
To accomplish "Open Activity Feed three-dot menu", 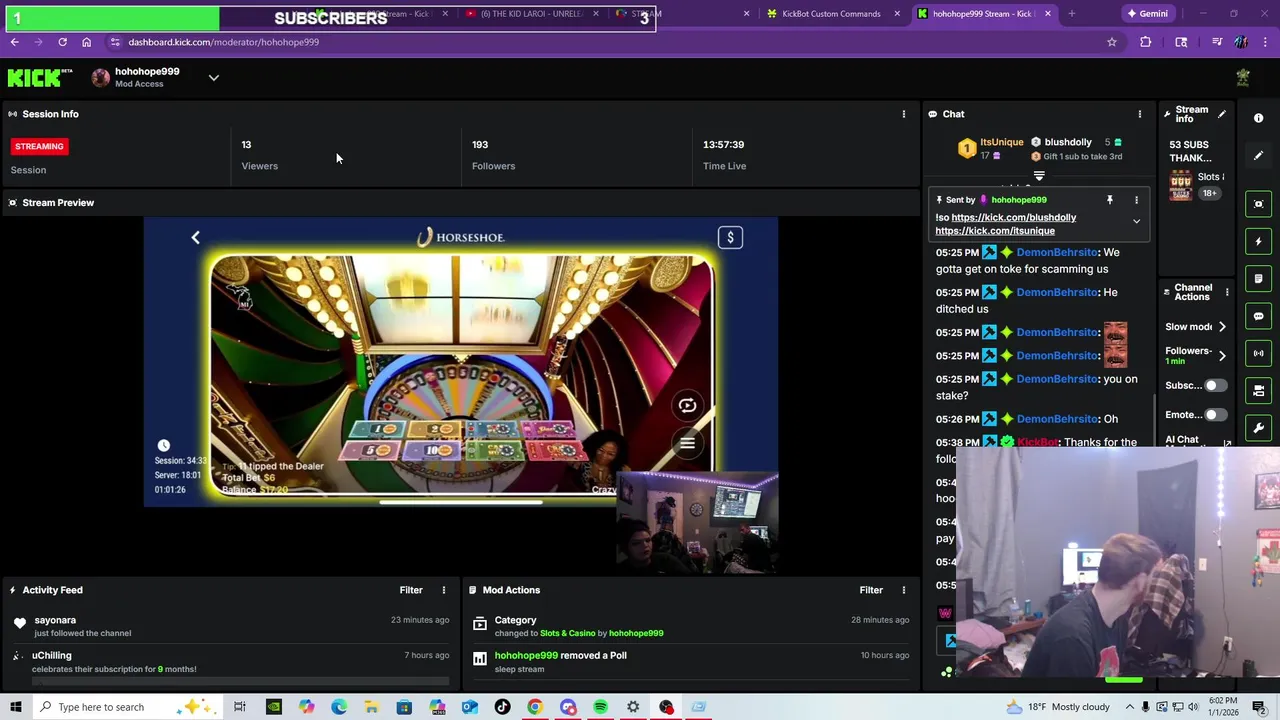I will click(443, 590).
